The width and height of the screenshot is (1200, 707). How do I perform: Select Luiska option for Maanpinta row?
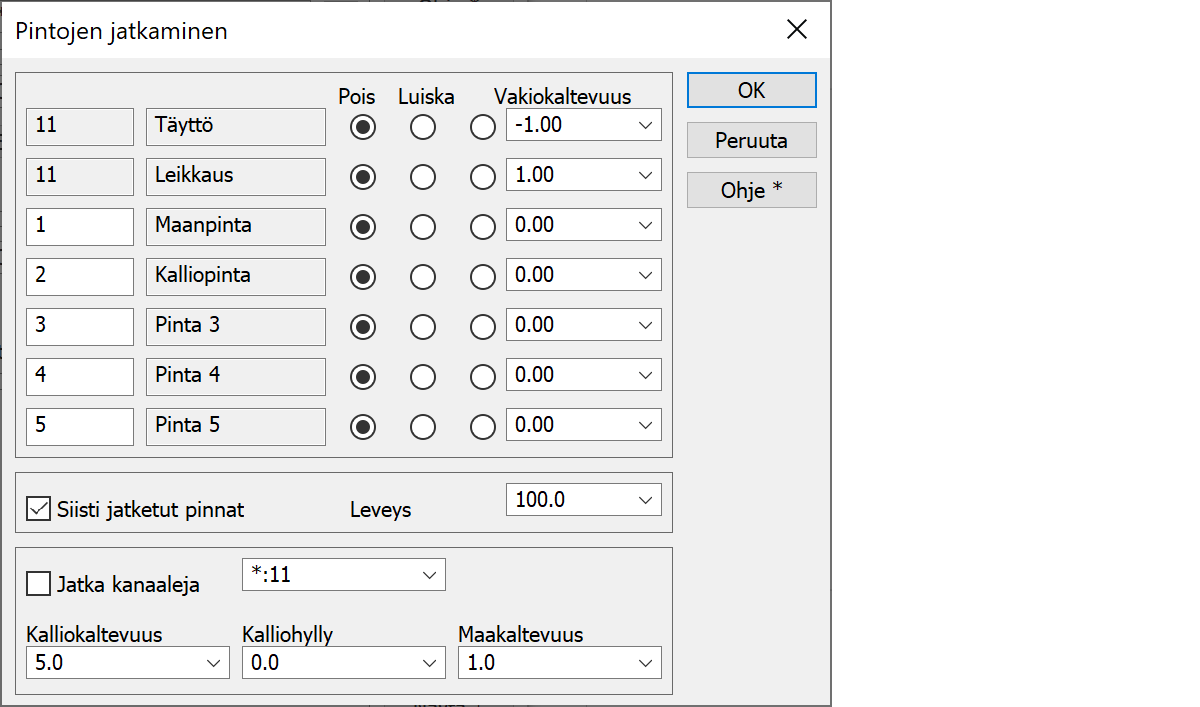(423, 227)
